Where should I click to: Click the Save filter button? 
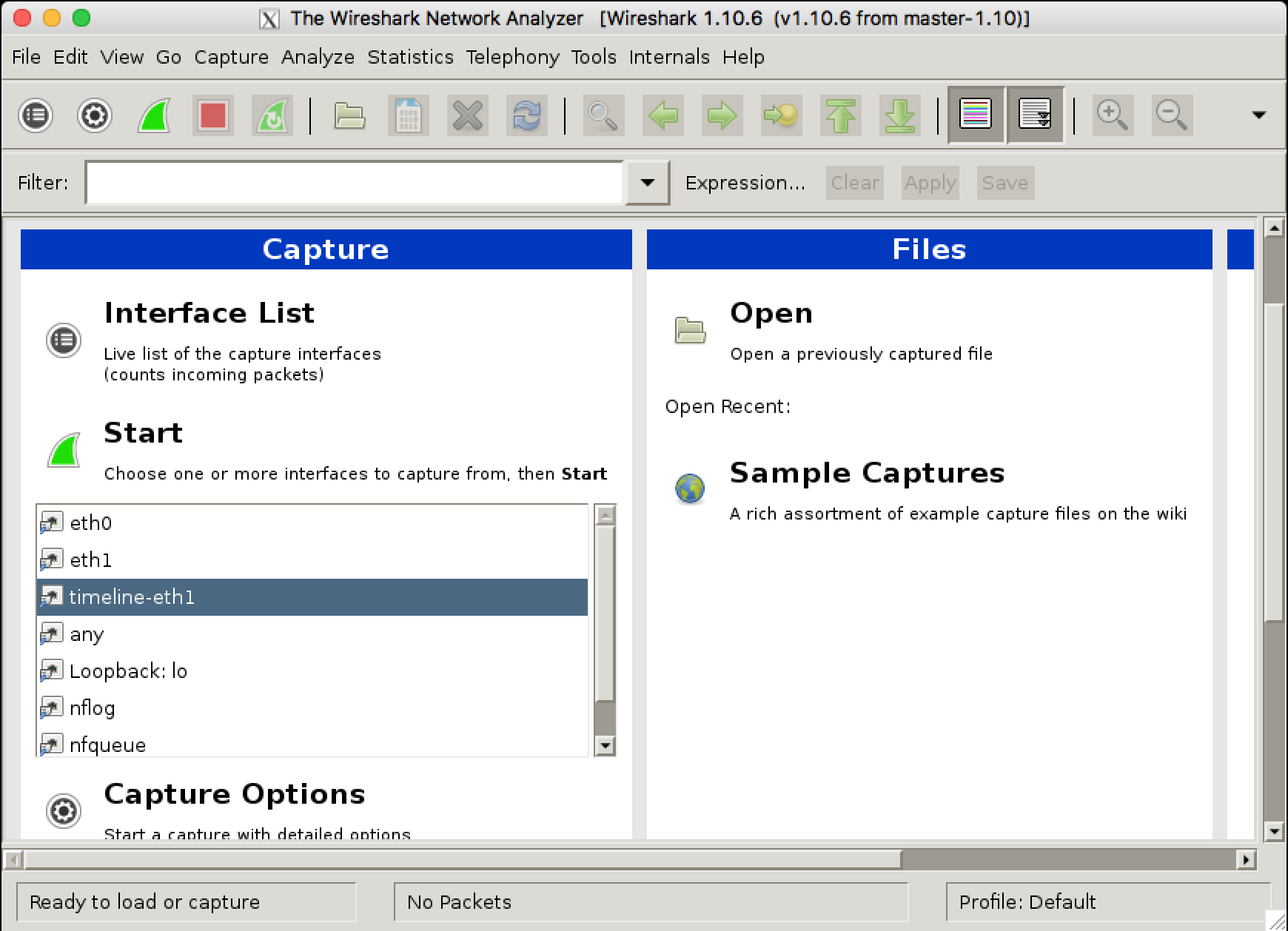[x=1004, y=183]
